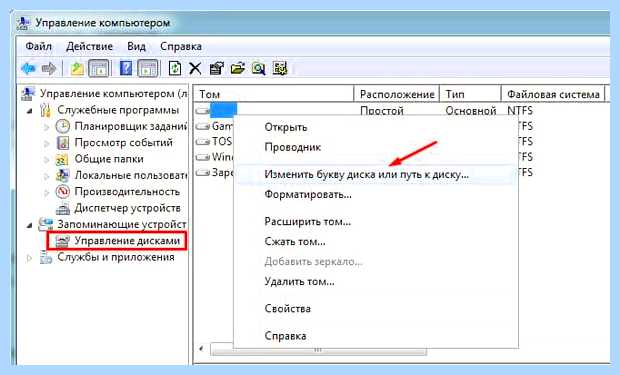The image size is (620, 375).
Task: Click the Простой cell in first row
Action: [382, 111]
